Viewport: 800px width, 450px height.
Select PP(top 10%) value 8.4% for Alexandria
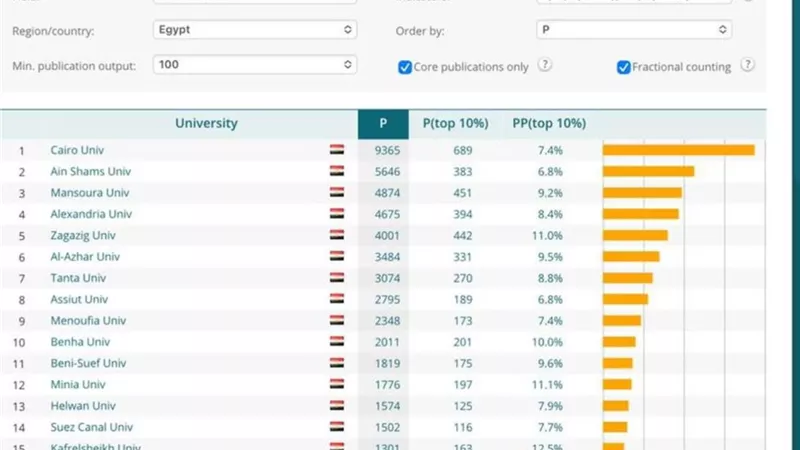pyautogui.click(x=550, y=214)
